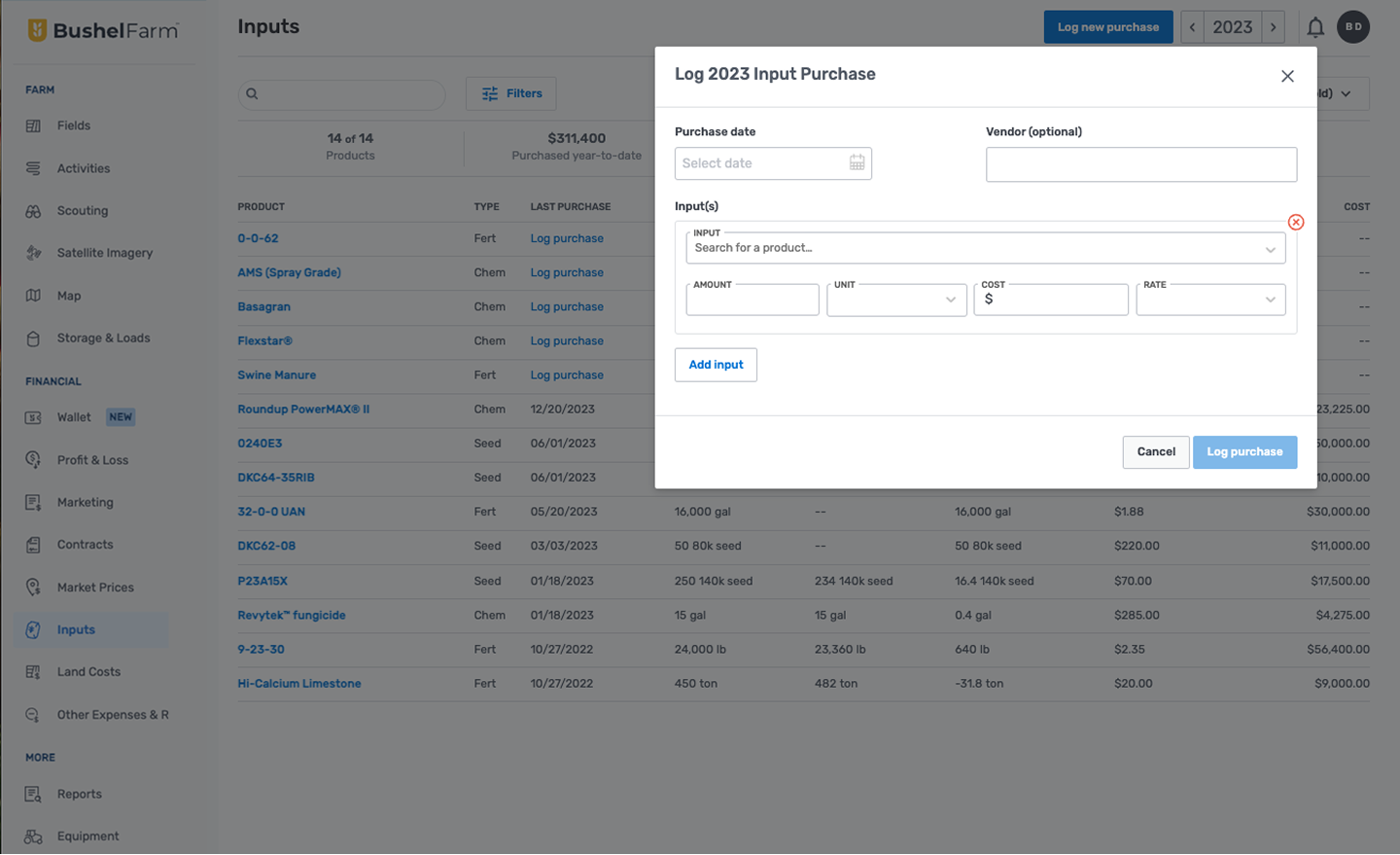Open Land Costs icon
This screenshot has height=855, width=1400.
[33, 672]
